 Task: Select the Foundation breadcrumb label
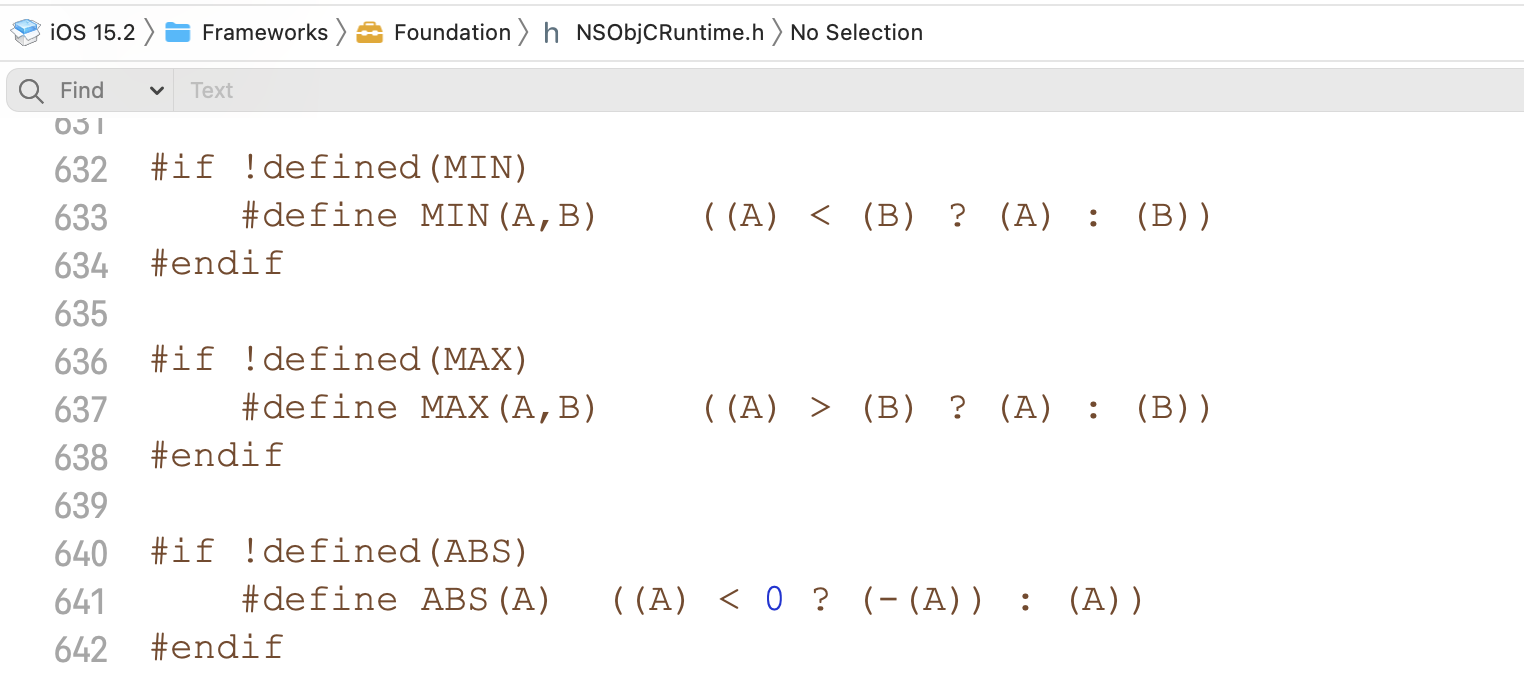point(452,32)
